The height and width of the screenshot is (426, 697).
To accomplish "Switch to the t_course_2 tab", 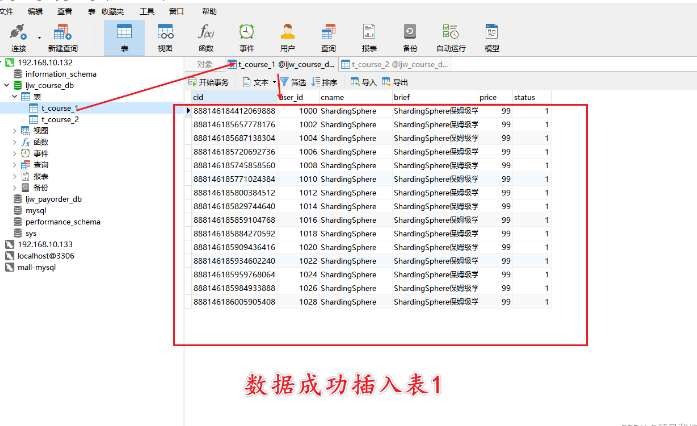I will point(395,64).
